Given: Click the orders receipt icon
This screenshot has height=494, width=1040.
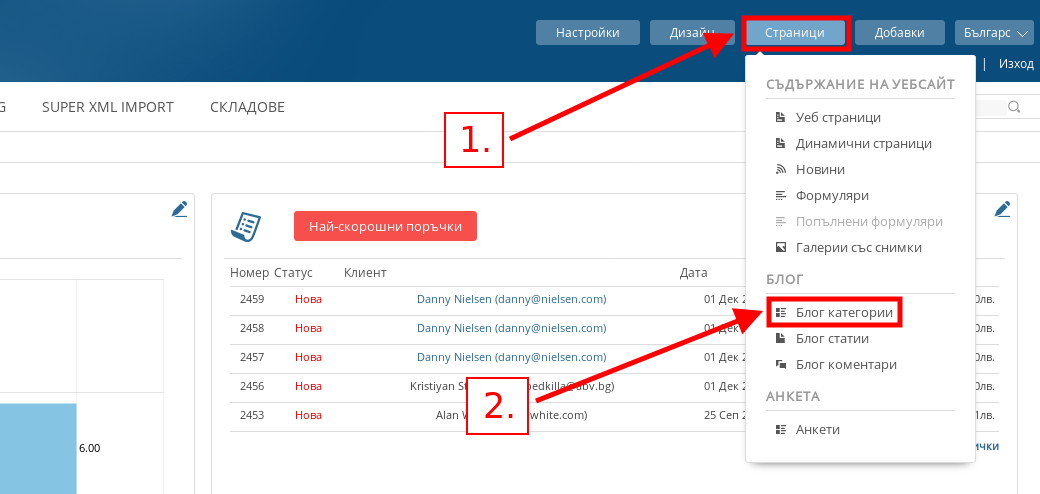Looking at the screenshot, I should [x=246, y=226].
